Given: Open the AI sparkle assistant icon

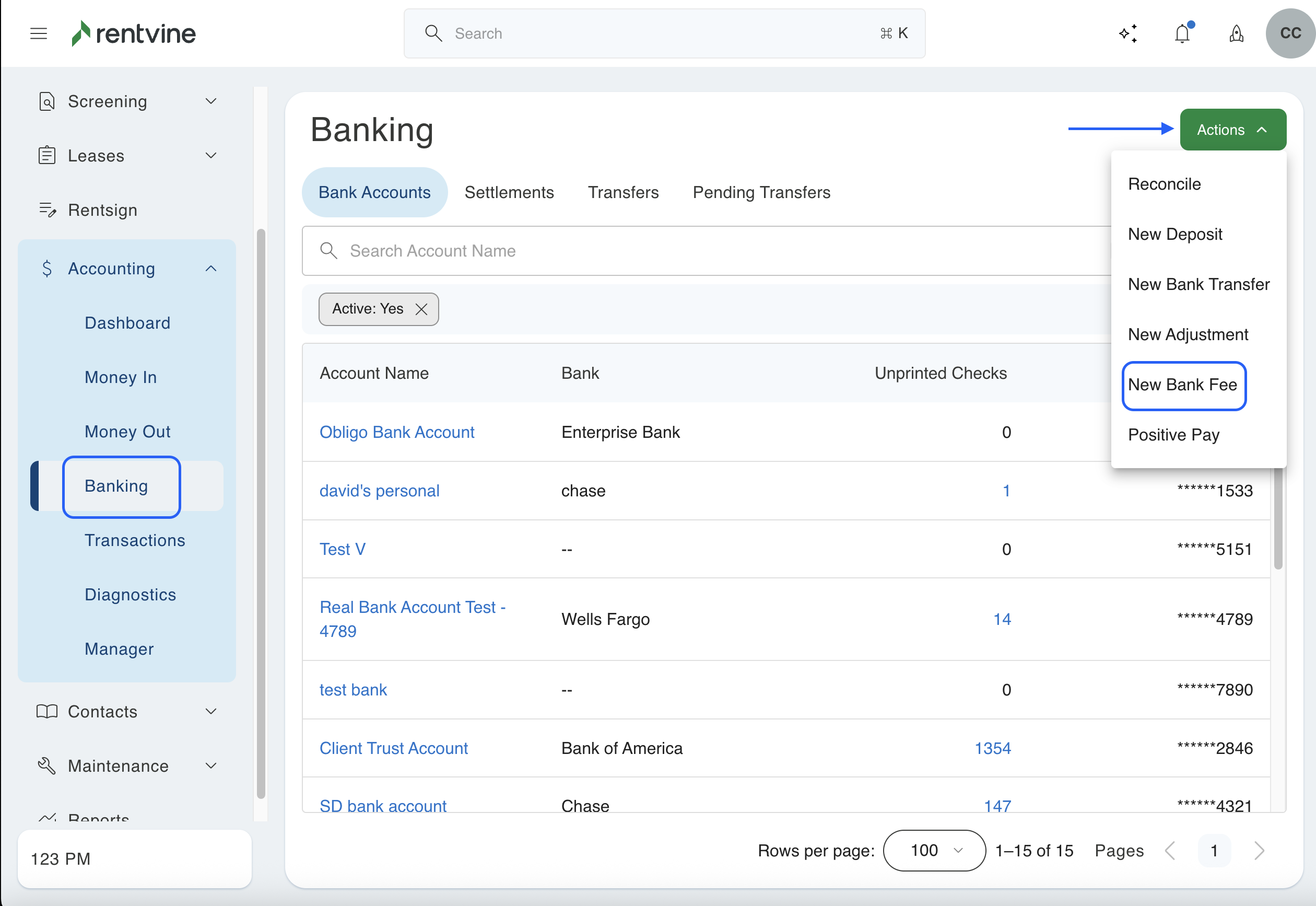Looking at the screenshot, I should 1127,33.
